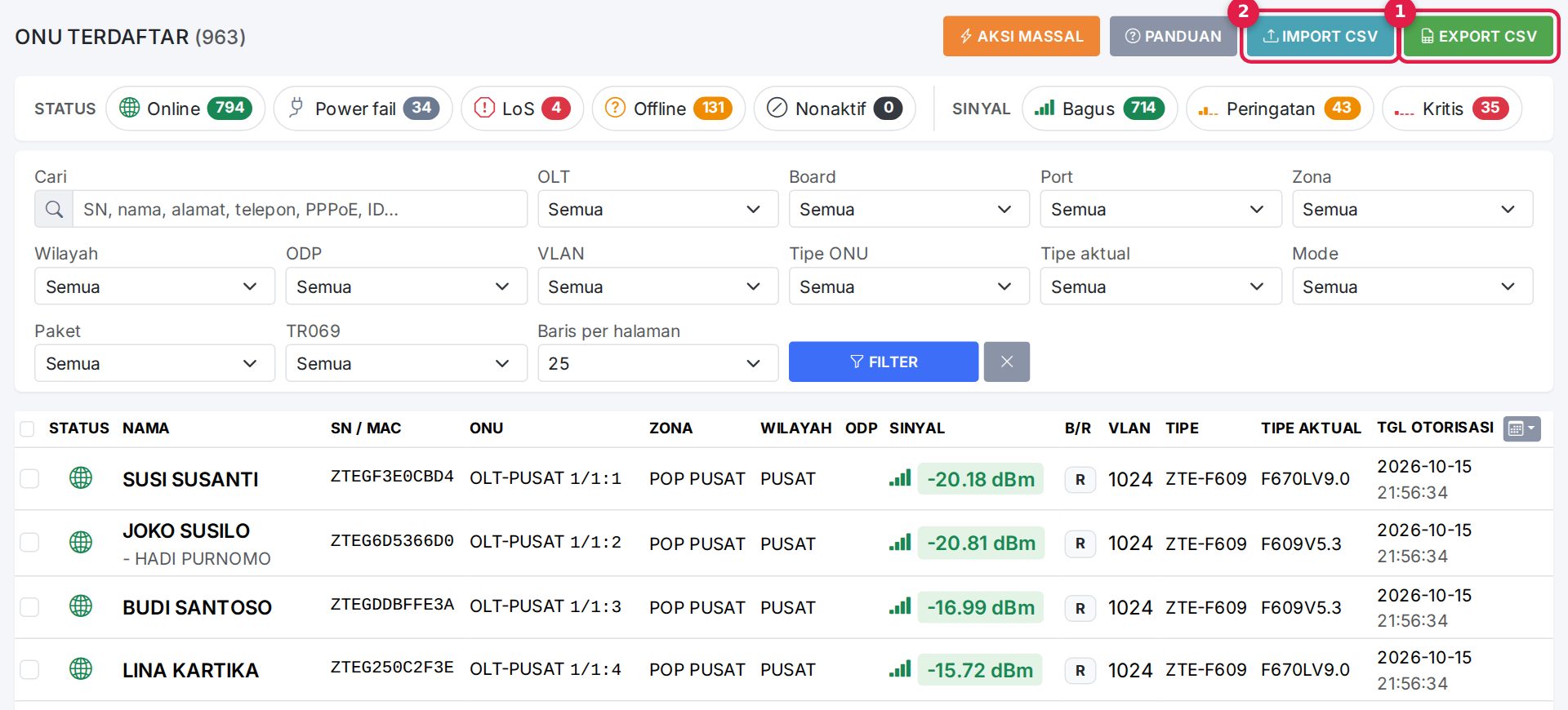Click LINA KARTIKA online globe status icon
This screenshot has height=710, width=1568.
81,669
